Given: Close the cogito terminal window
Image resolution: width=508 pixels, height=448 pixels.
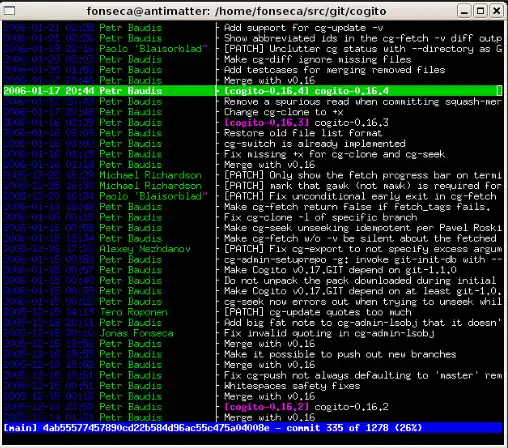Looking at the screenshot, I should 496,11.
